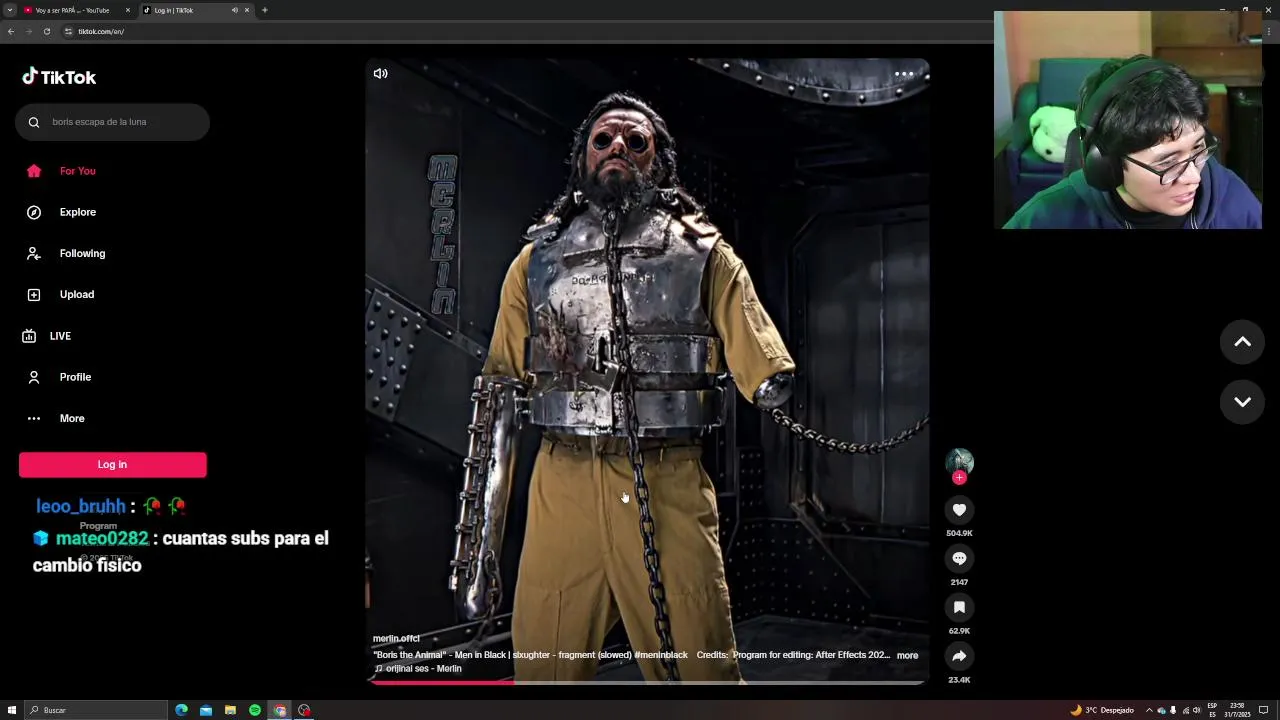Click the video progress bar
1280x720 pixels.
coord(647,682)
